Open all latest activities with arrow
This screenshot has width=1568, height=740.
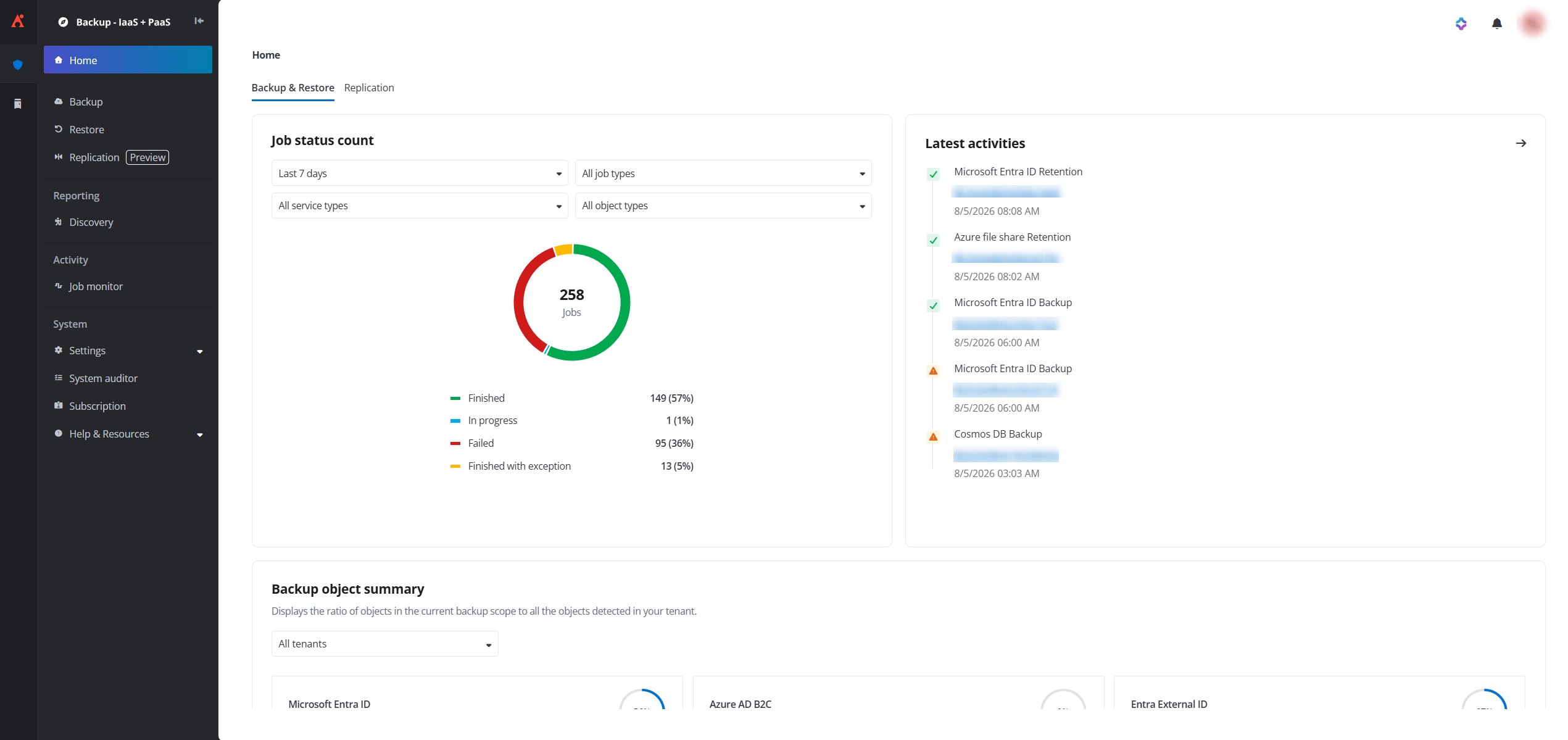(x=1520, y=143)
